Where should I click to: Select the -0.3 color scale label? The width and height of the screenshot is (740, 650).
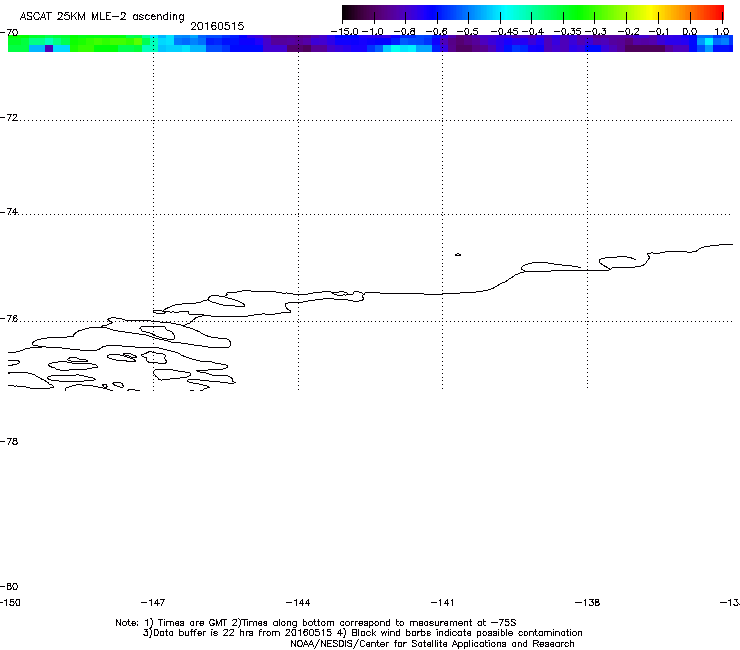pos(596,32)
